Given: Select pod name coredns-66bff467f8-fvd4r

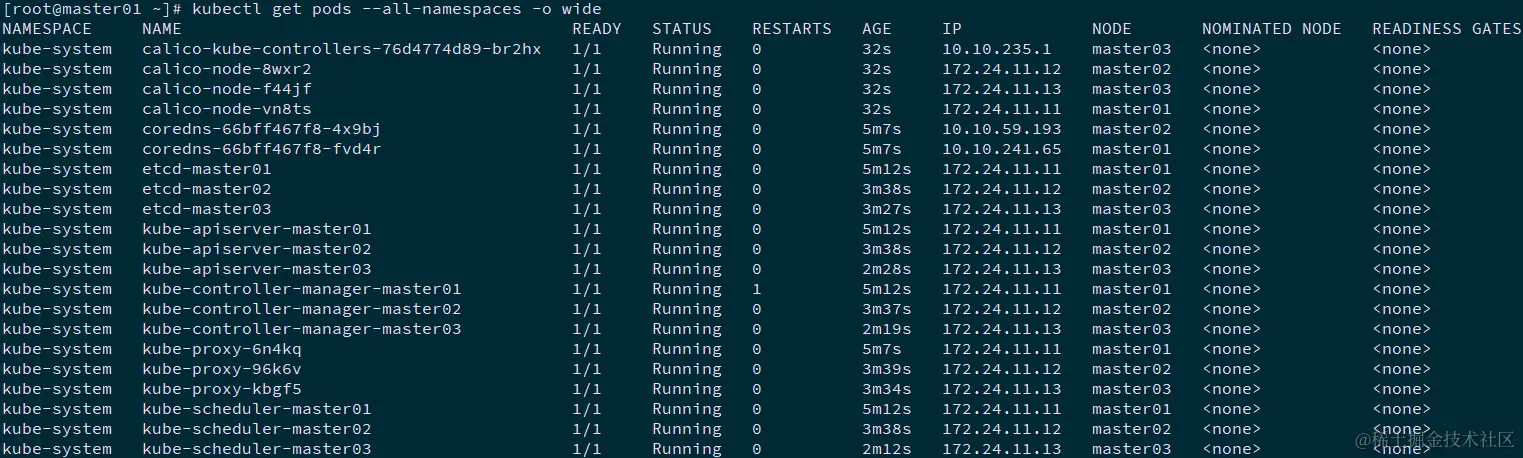Looking at the screenshot, I should [262, 149].
